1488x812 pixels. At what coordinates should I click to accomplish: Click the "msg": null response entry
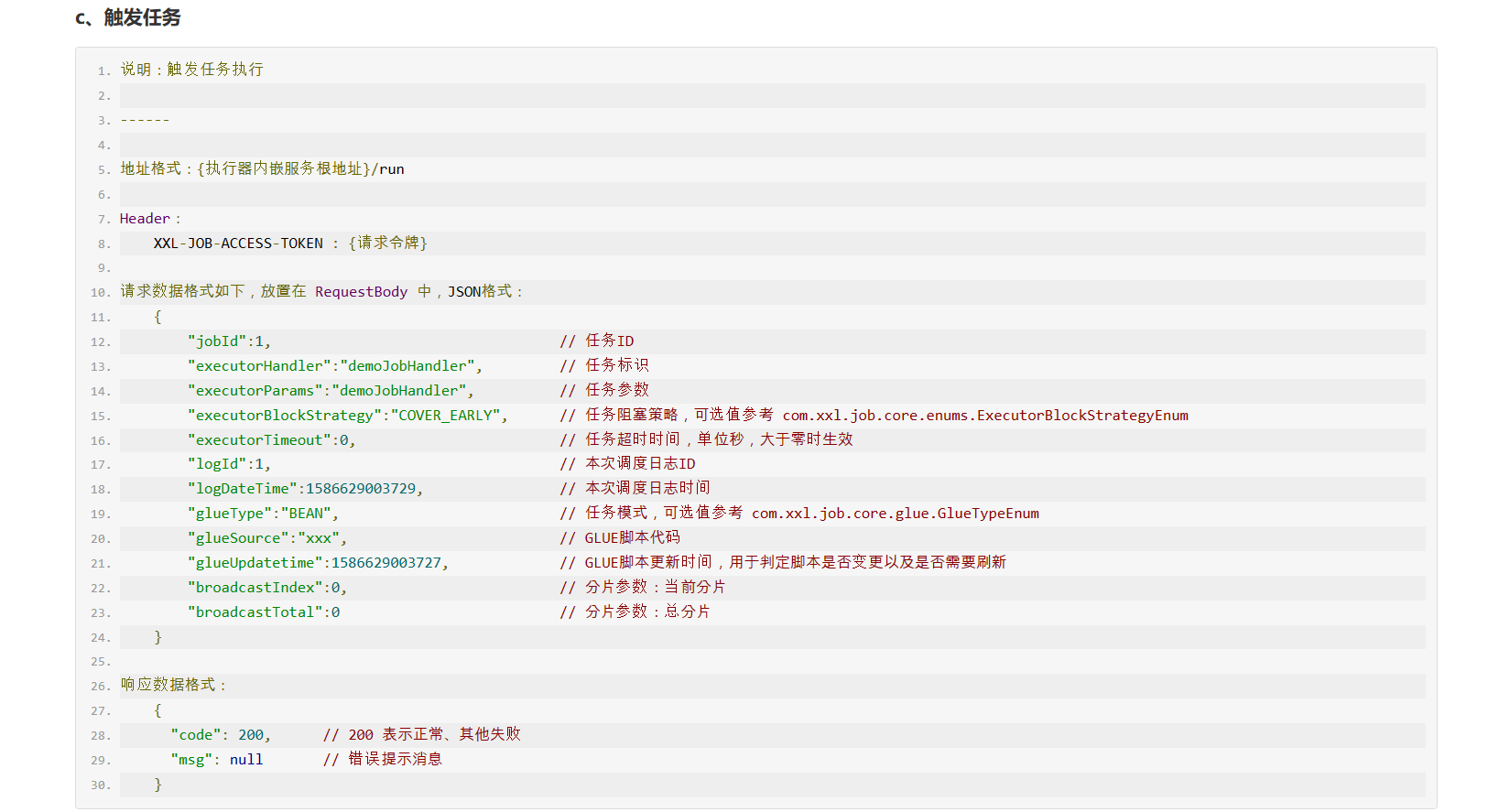(x=217, y=760)
